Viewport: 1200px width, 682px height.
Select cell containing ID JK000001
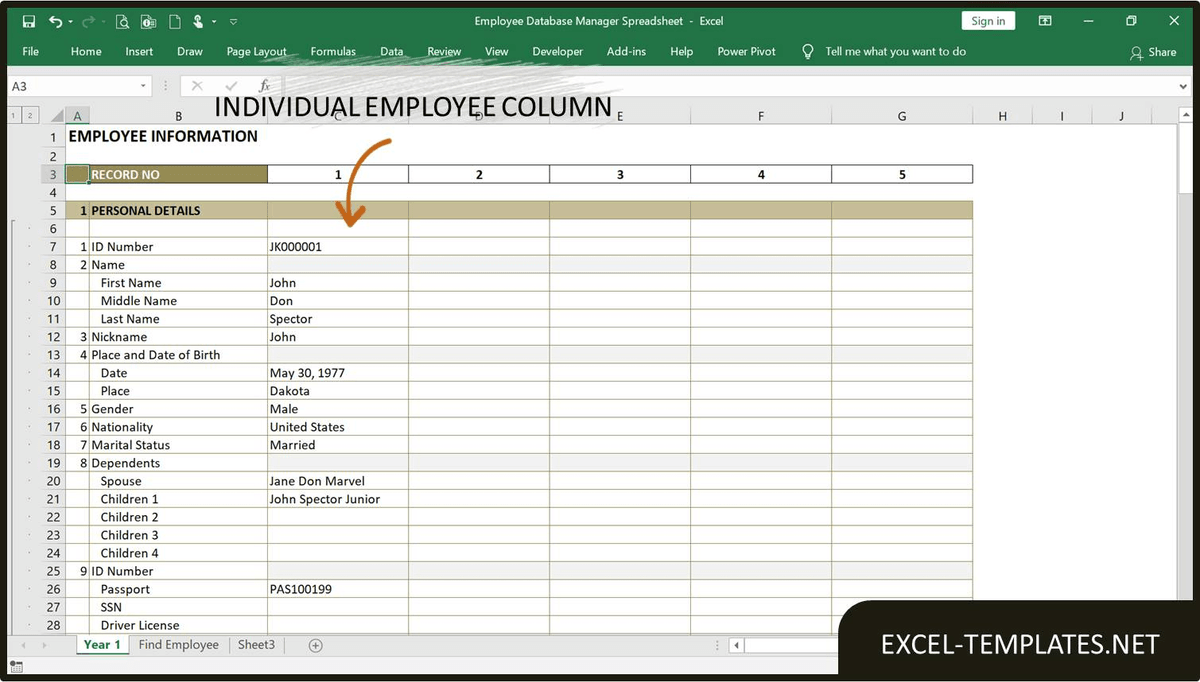click(337, 247)
